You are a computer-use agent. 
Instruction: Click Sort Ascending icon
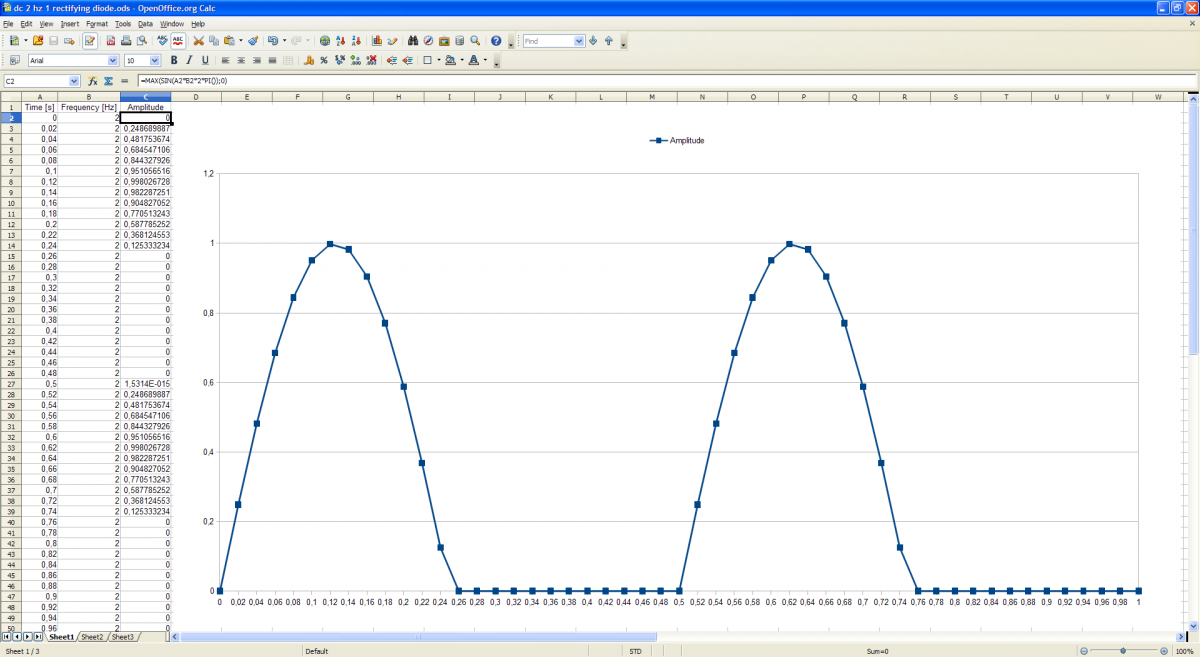[x=341, y=41]
